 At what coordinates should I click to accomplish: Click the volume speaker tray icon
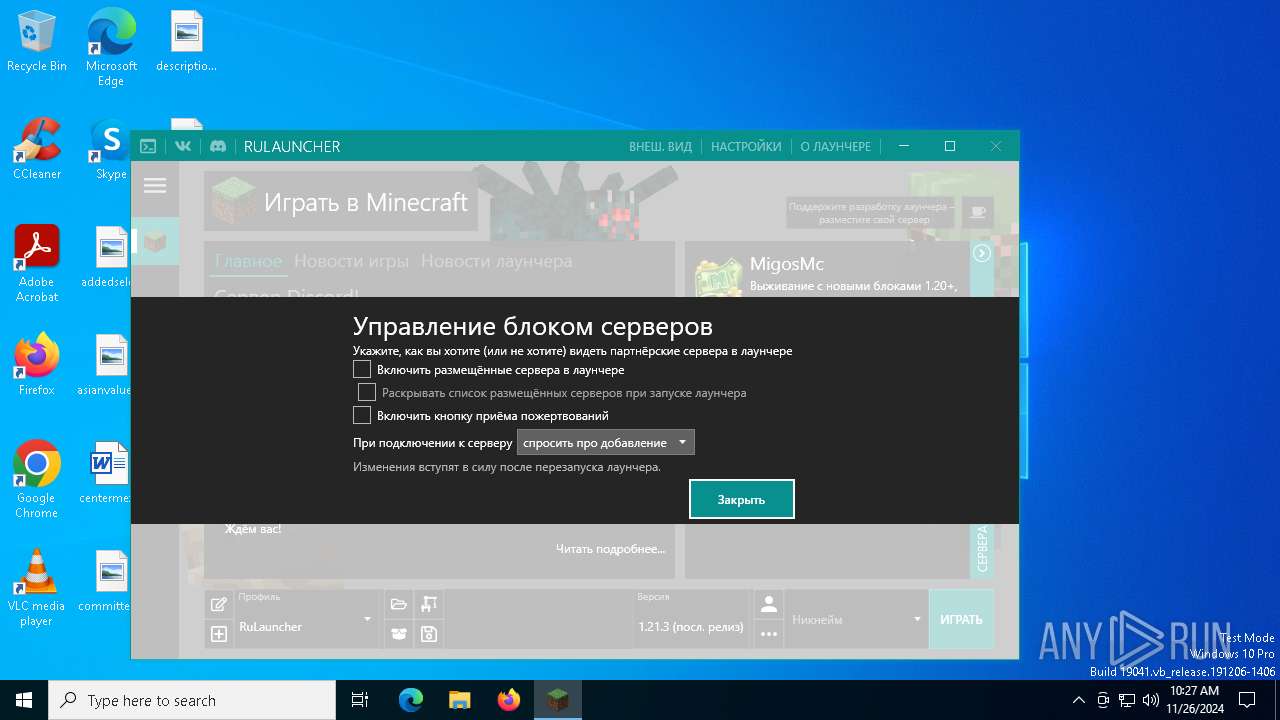[1150, 700]
